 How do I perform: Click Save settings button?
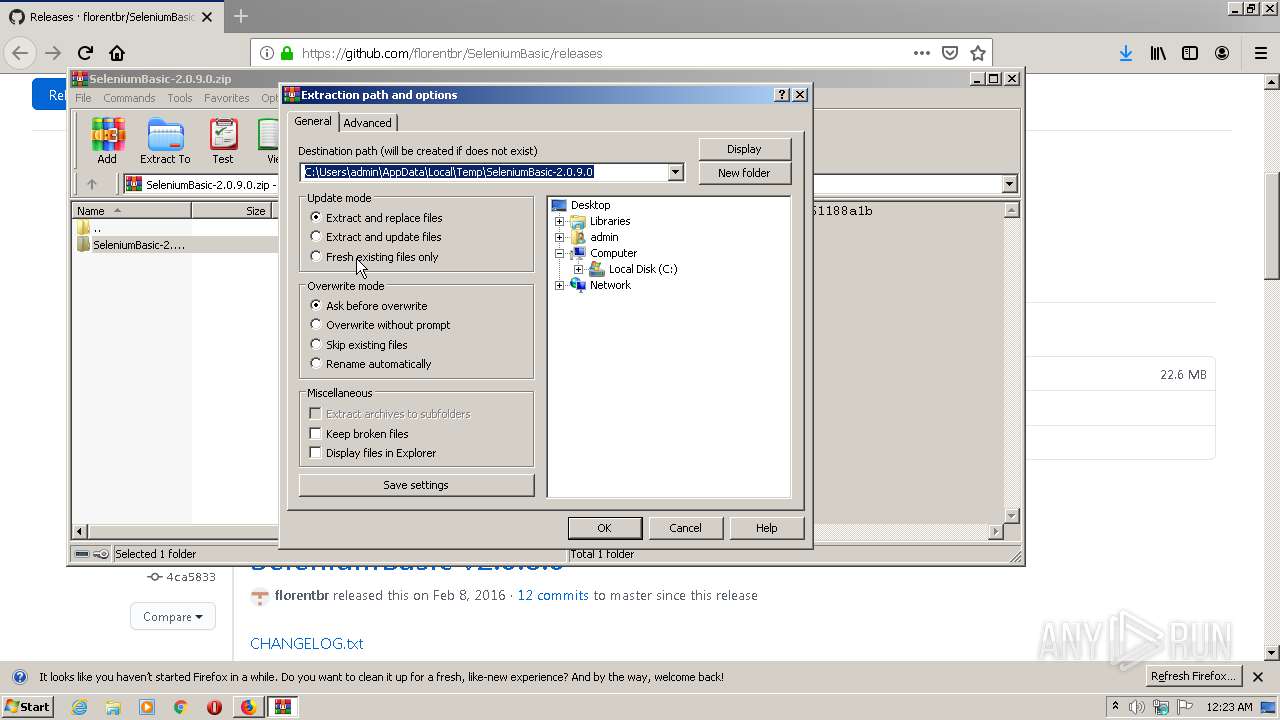416,485
